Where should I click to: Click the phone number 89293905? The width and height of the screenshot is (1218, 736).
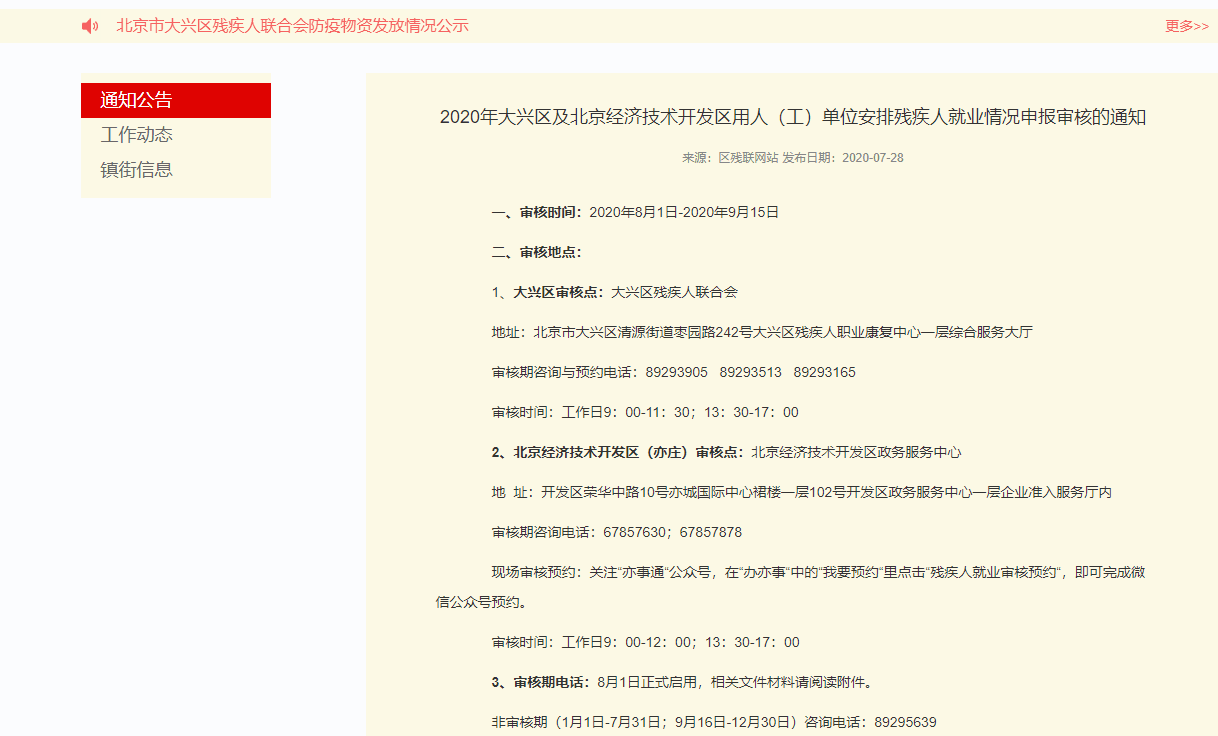[x=676, y=372]
